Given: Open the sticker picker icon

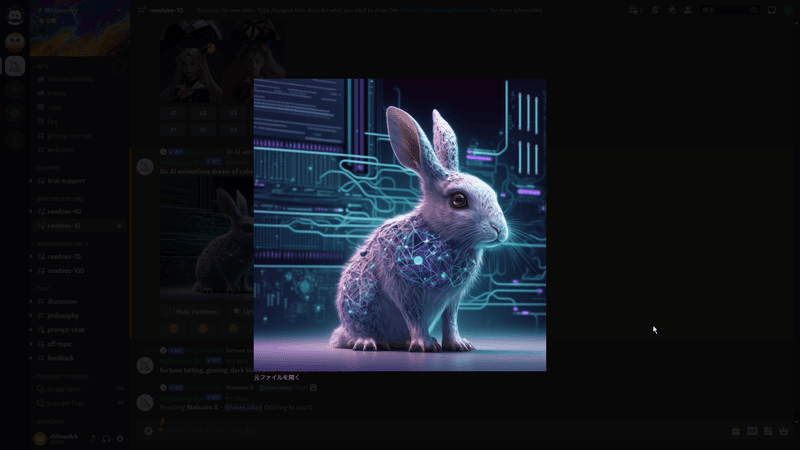Looking at the screenshot, I should coord(768,431).
